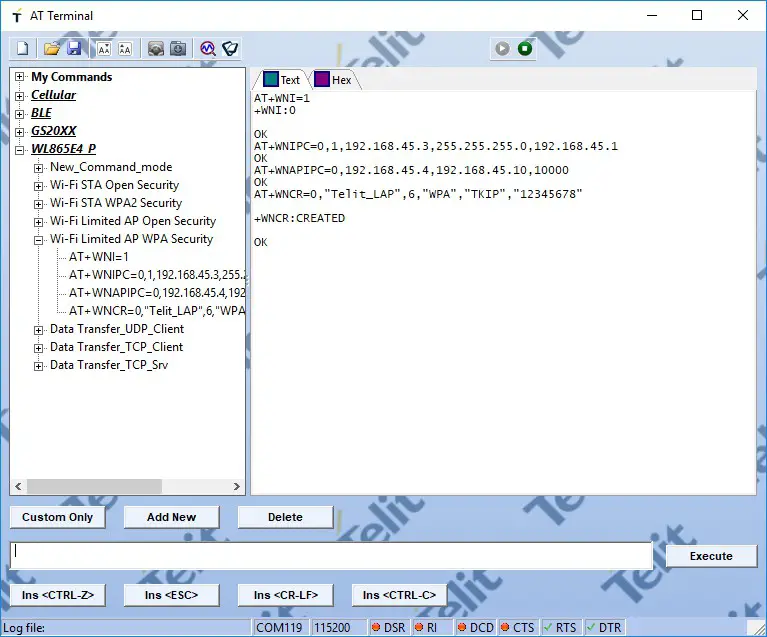Click the Ins <CR-LF> button
Screen dimensions: 767x637
tap(285, 595)
